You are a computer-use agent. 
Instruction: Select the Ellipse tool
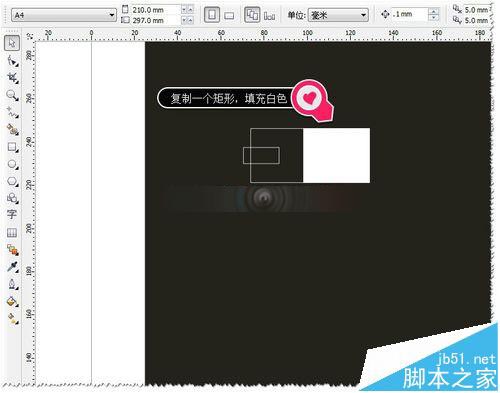point(12,164)
